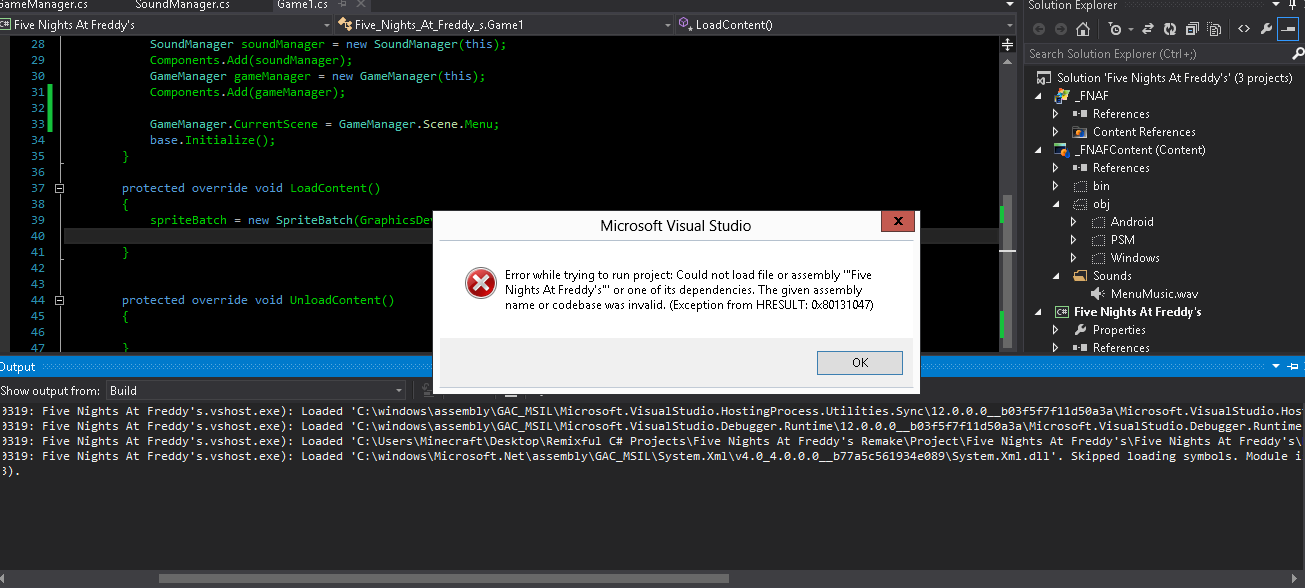Expand the bin folder
1305x588 pixels.
click(1056, 186)
